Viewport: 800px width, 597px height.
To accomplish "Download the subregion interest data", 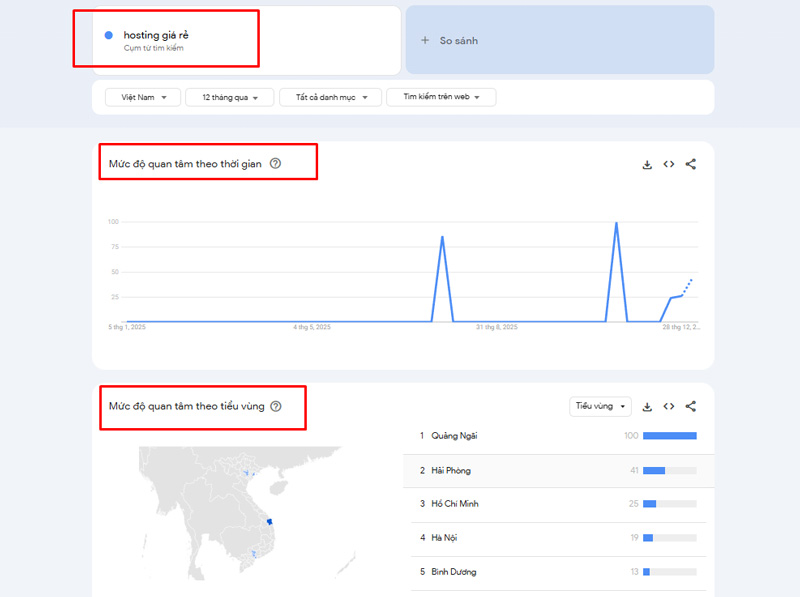I will [x=647, y=407].
